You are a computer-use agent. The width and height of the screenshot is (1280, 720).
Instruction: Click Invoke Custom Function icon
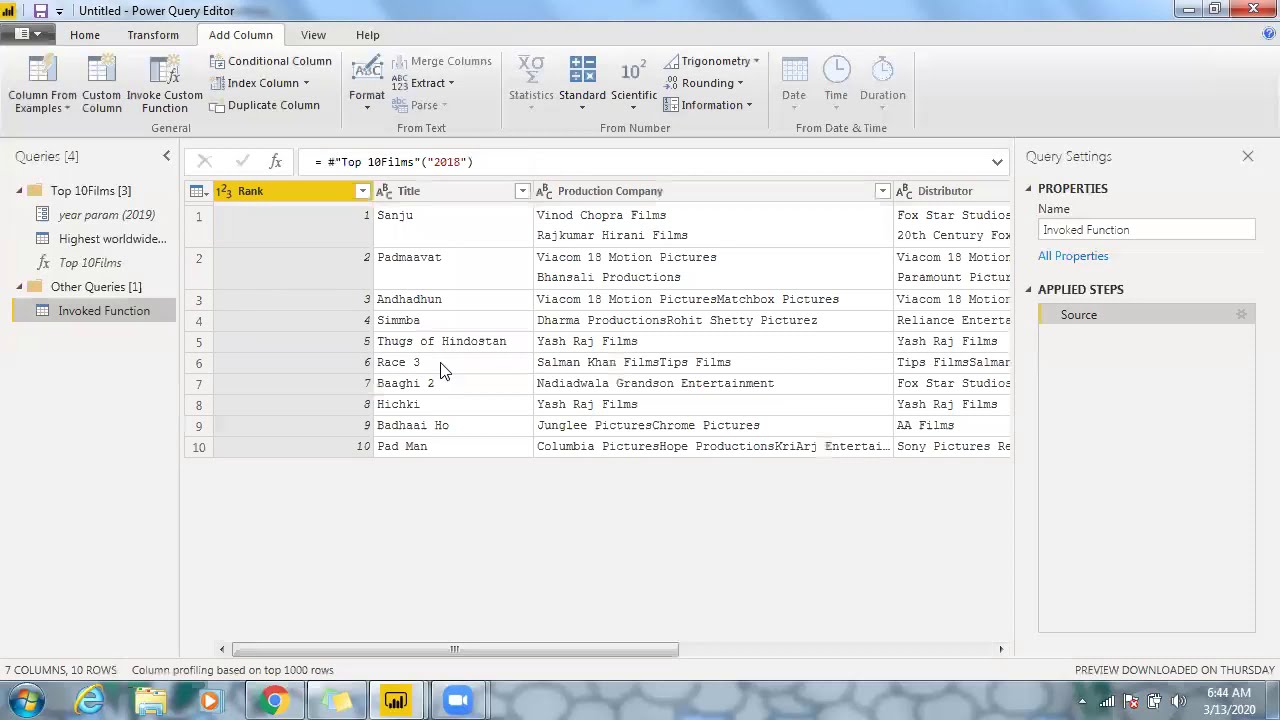pos(164,84)
